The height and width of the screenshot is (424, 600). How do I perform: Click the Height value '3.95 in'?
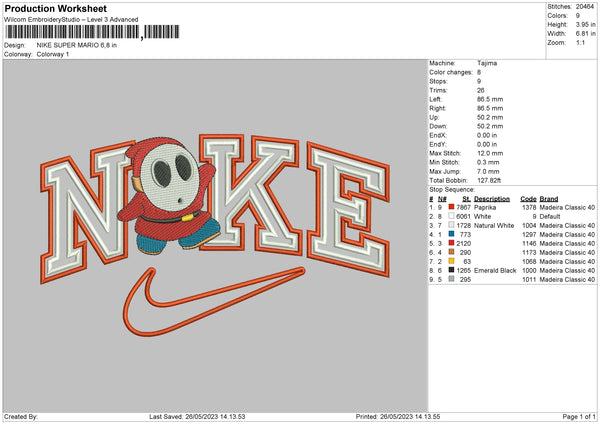click(x=585, y=24)
